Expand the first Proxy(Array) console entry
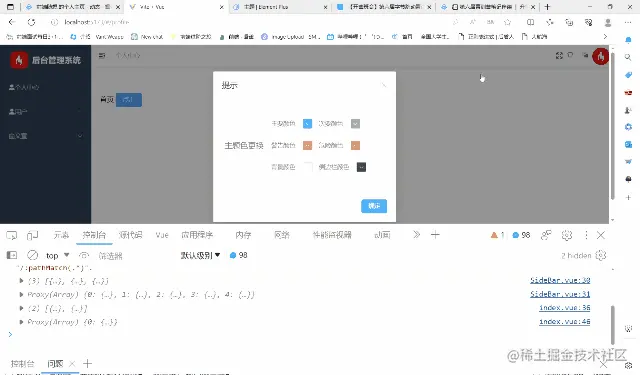 click(x=21, y=294)
